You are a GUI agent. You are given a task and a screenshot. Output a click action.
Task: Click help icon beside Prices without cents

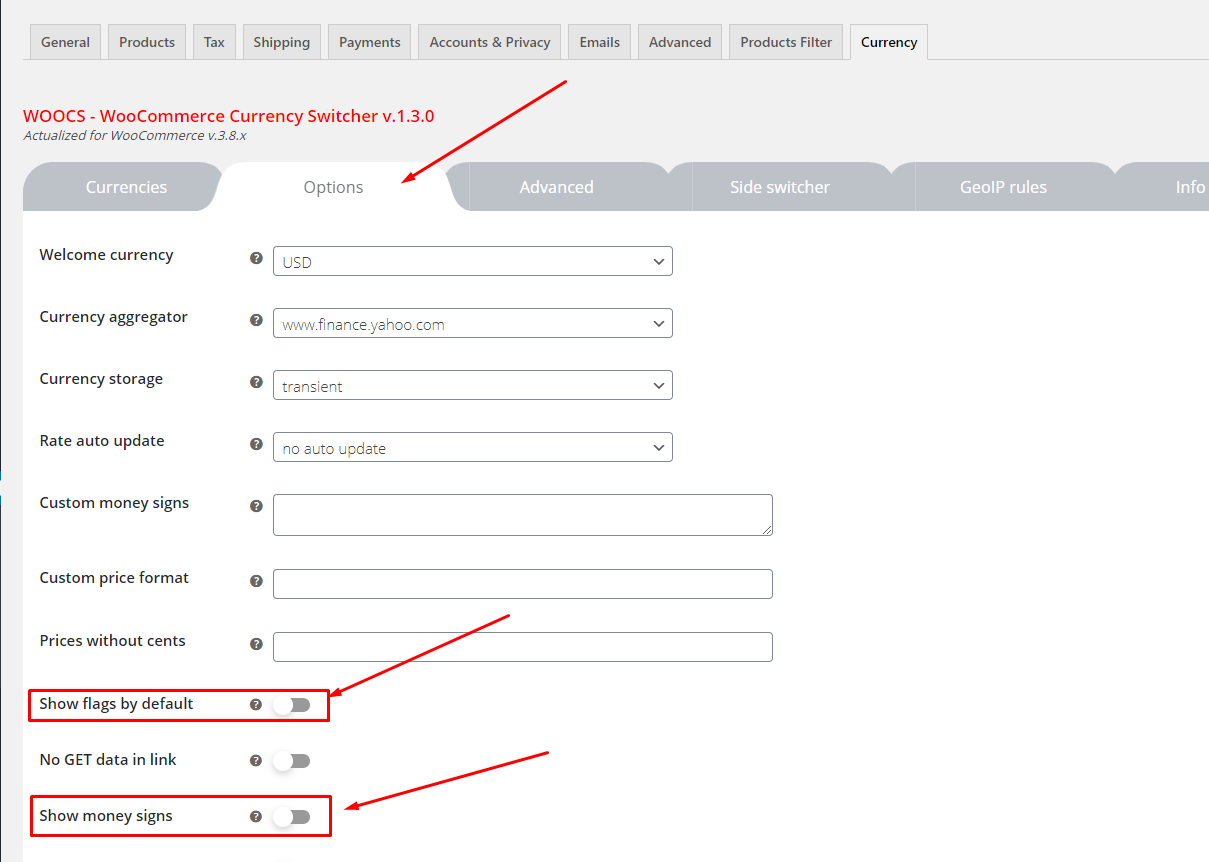pyautogui.click(x=256, y=644)
